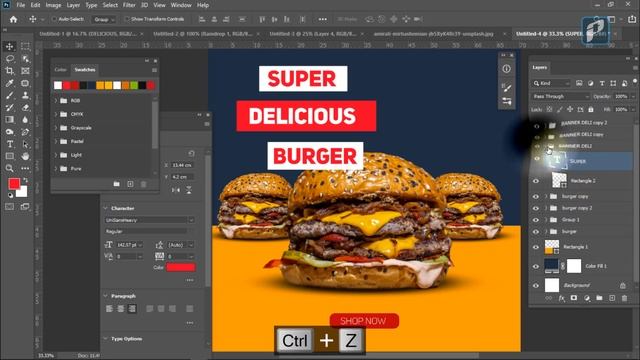This screenshot has width=640, height=360.
Task: Select the Frame tool
Action: coord(25,71)
